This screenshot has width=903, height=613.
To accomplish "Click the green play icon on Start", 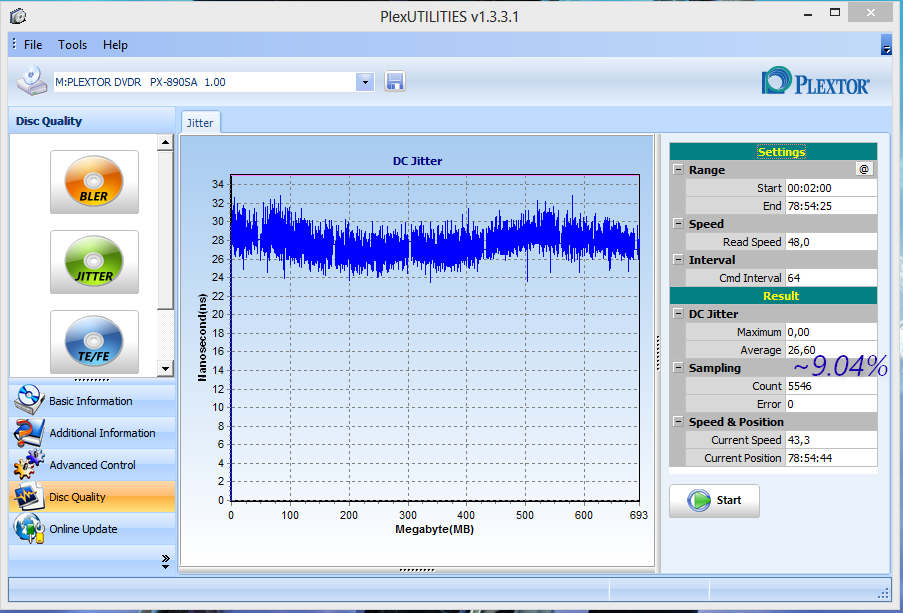I will pos(699,500).
